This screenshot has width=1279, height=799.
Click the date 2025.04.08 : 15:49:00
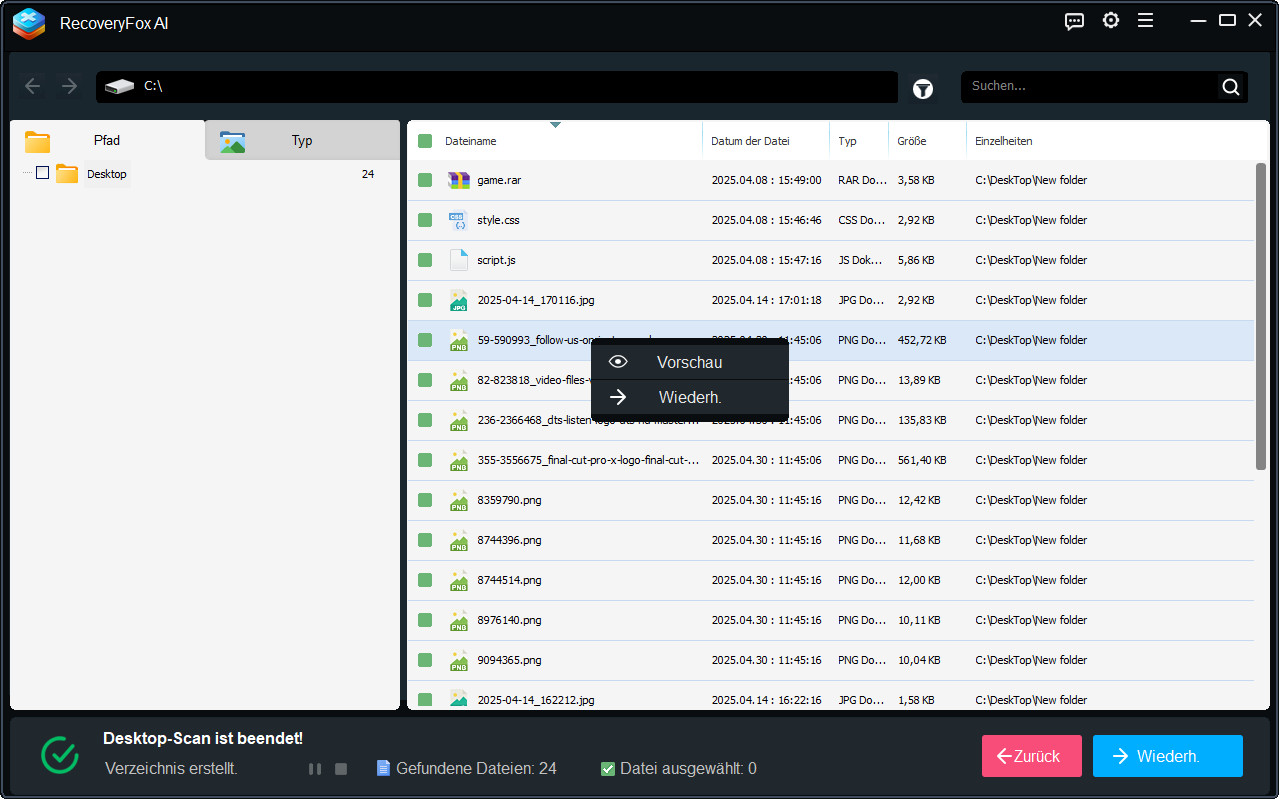pos(766,180)
